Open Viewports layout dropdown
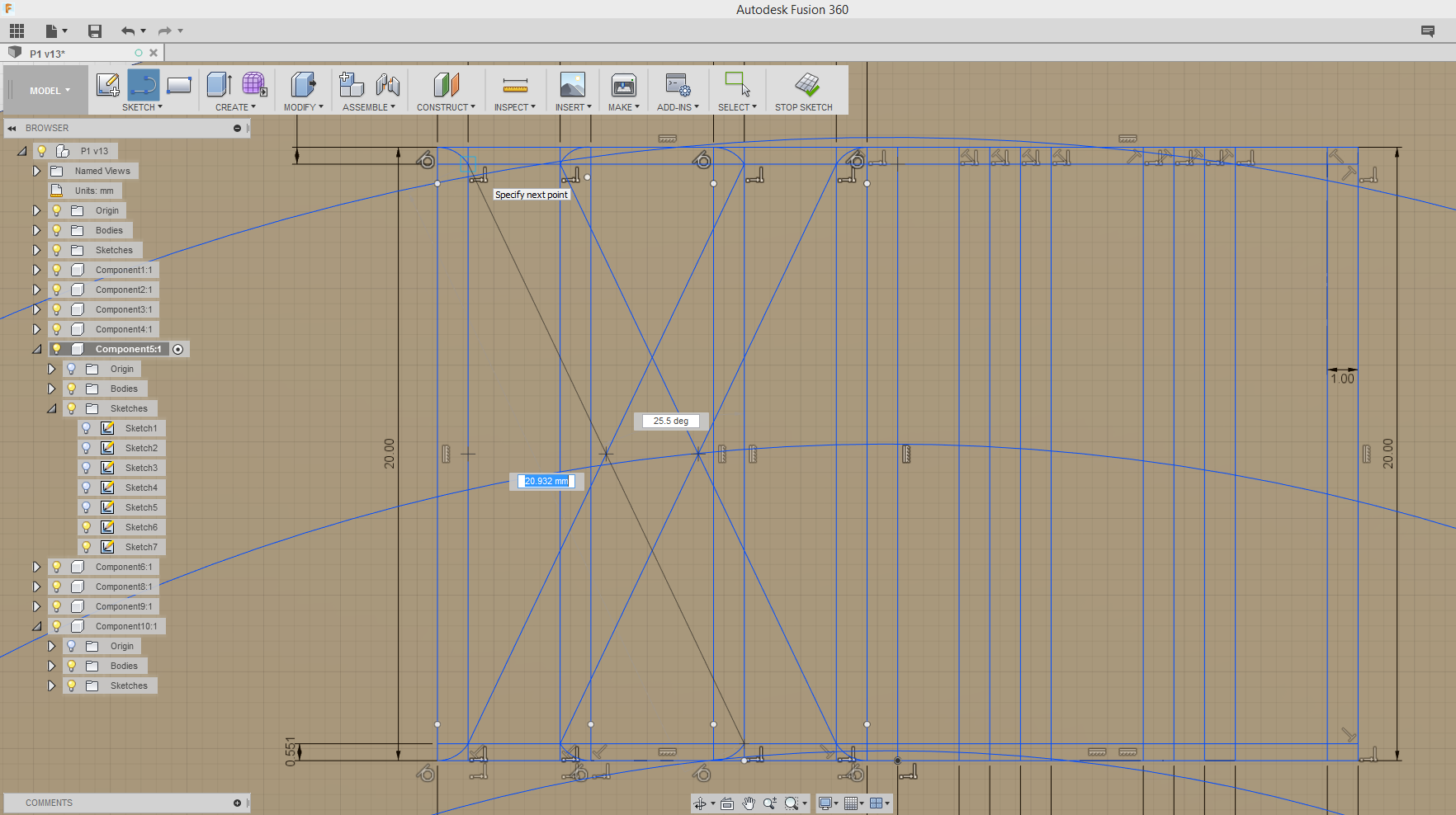The width and height of the screenshot is (1456, 815). pyautogui.click(x=879, y=803)
